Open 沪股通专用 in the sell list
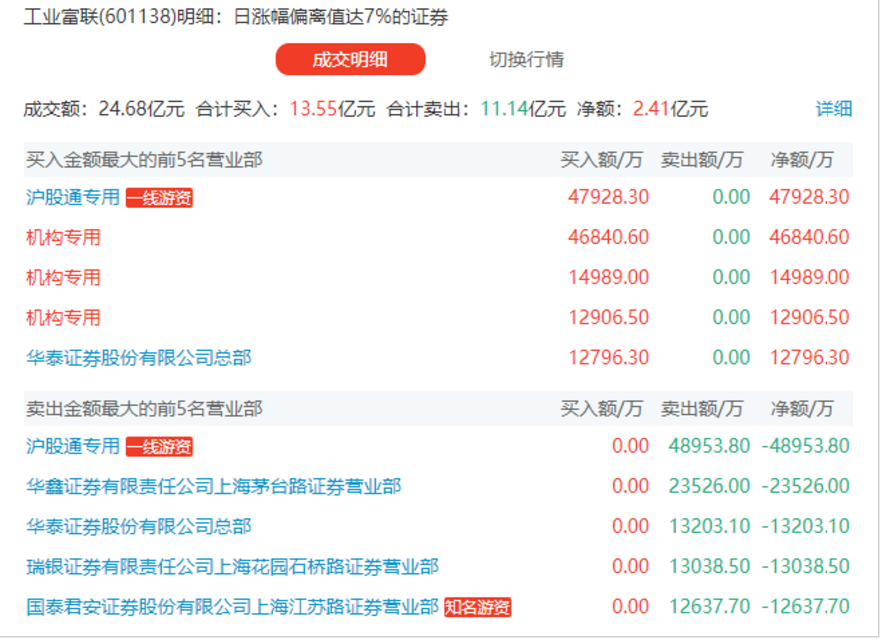The height and width of the screenshot is (641, 882). 73,446
